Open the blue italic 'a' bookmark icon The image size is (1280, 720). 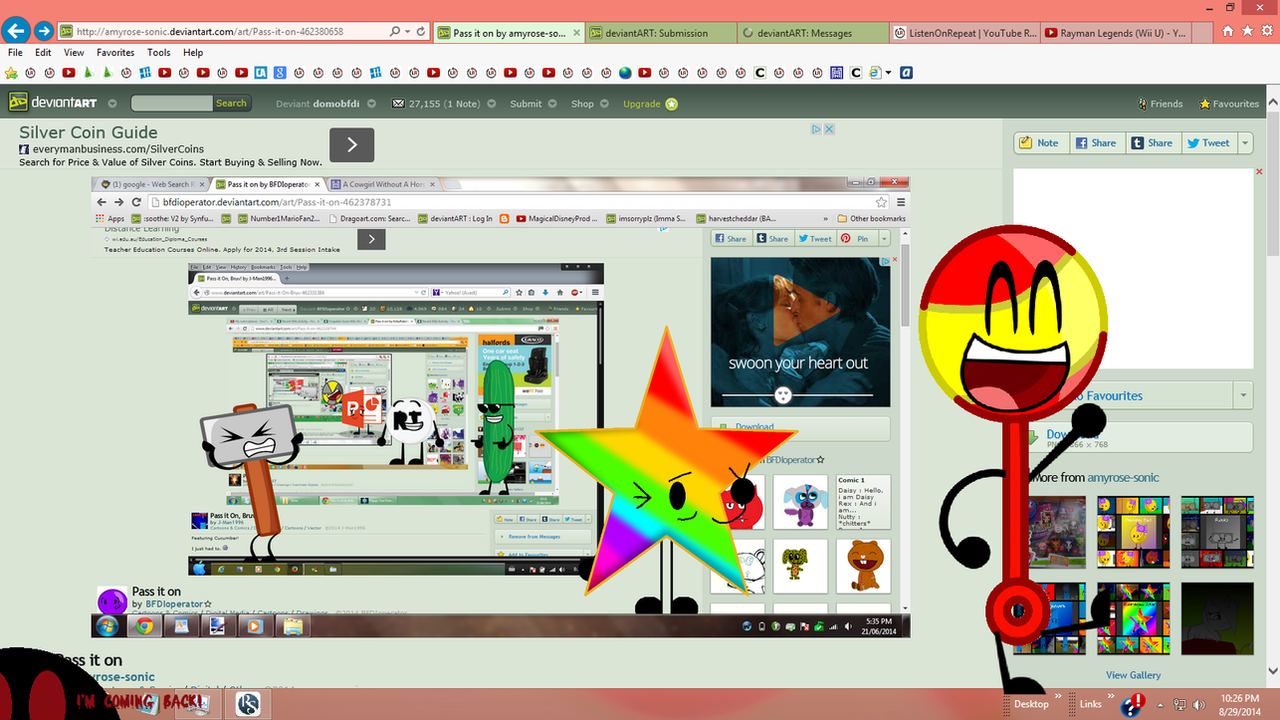[906, 73]
